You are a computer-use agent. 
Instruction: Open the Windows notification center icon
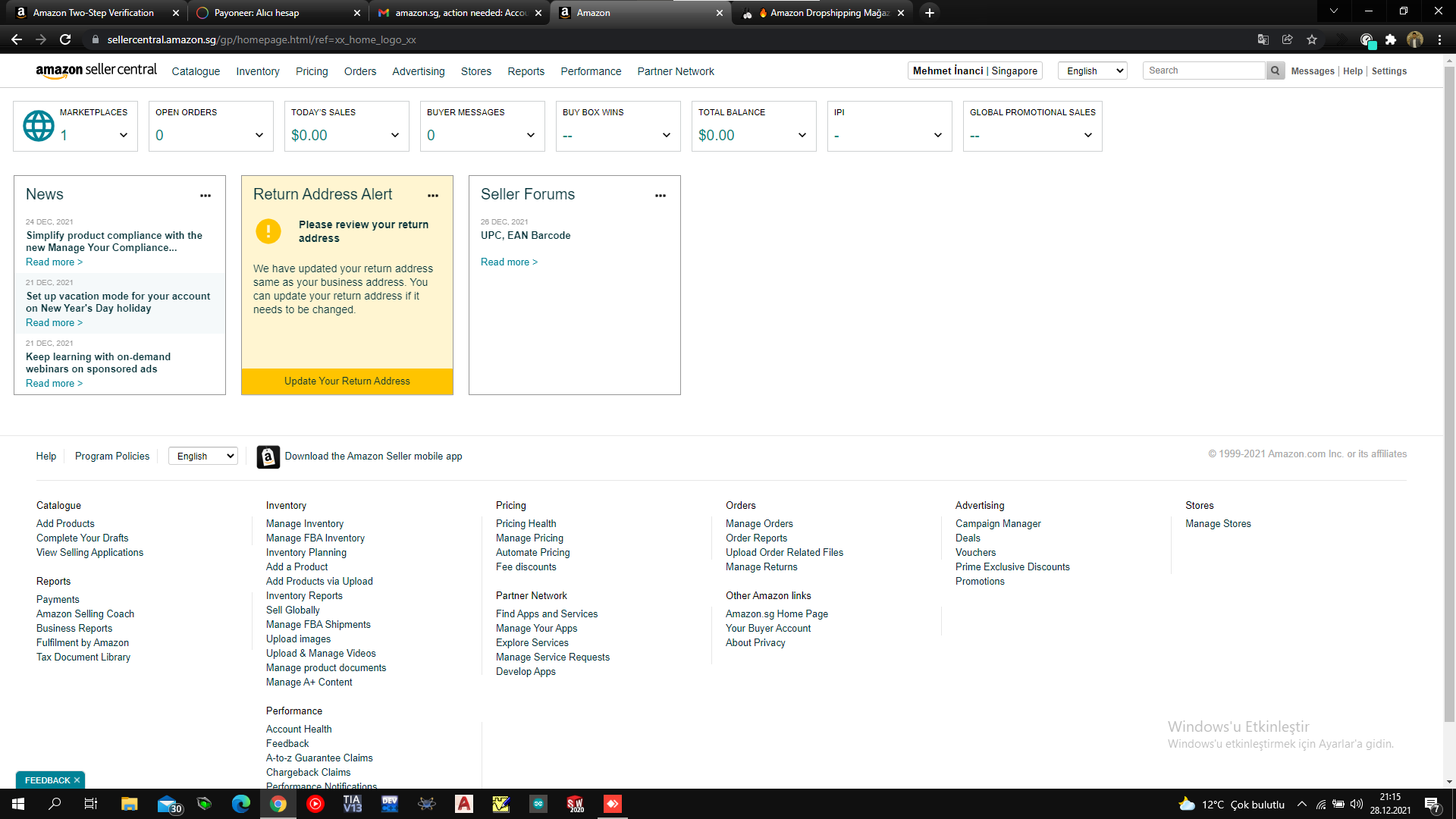[1432, 804]
